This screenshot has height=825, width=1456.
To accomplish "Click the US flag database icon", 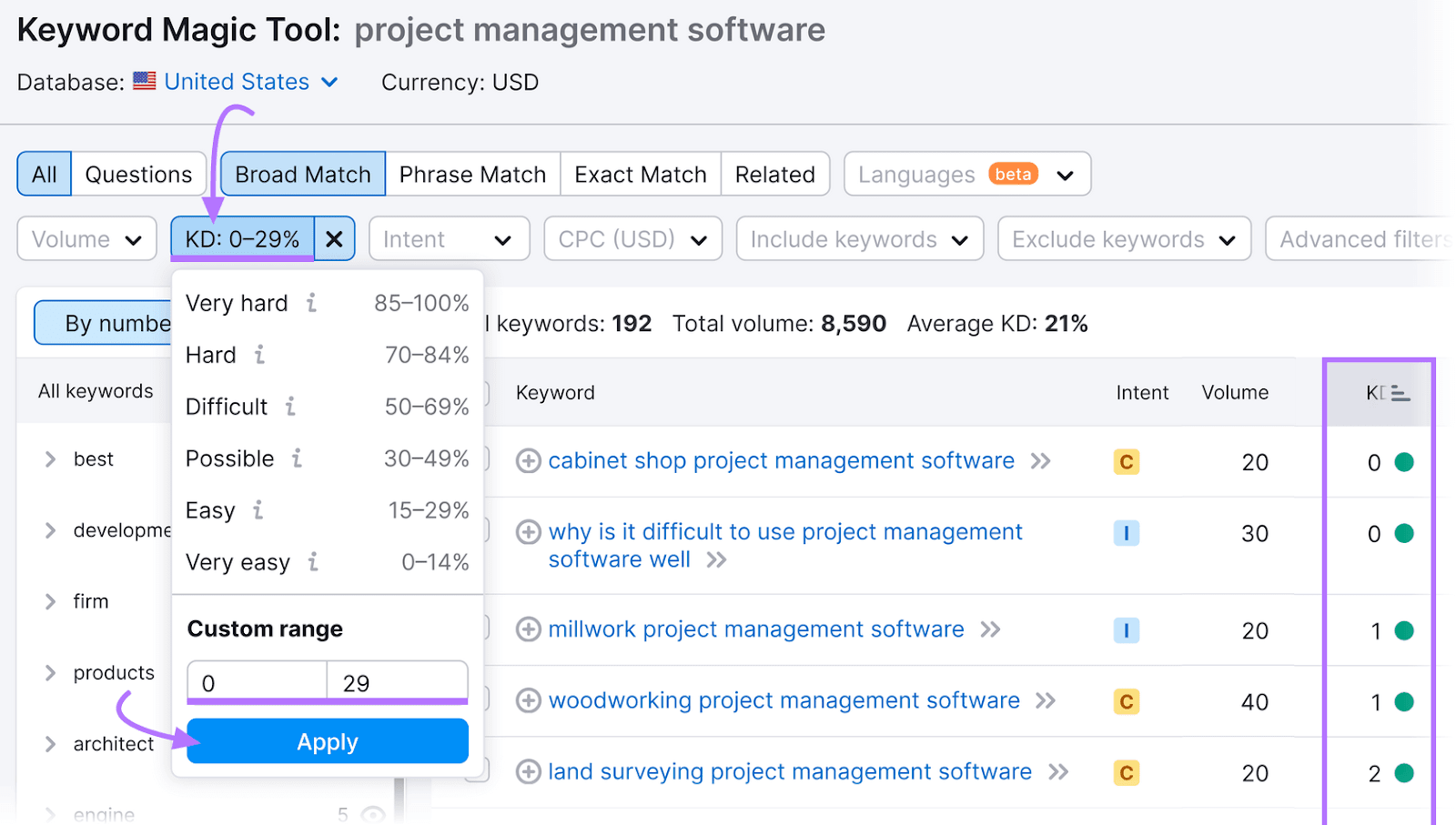I will tap(144, 81).
